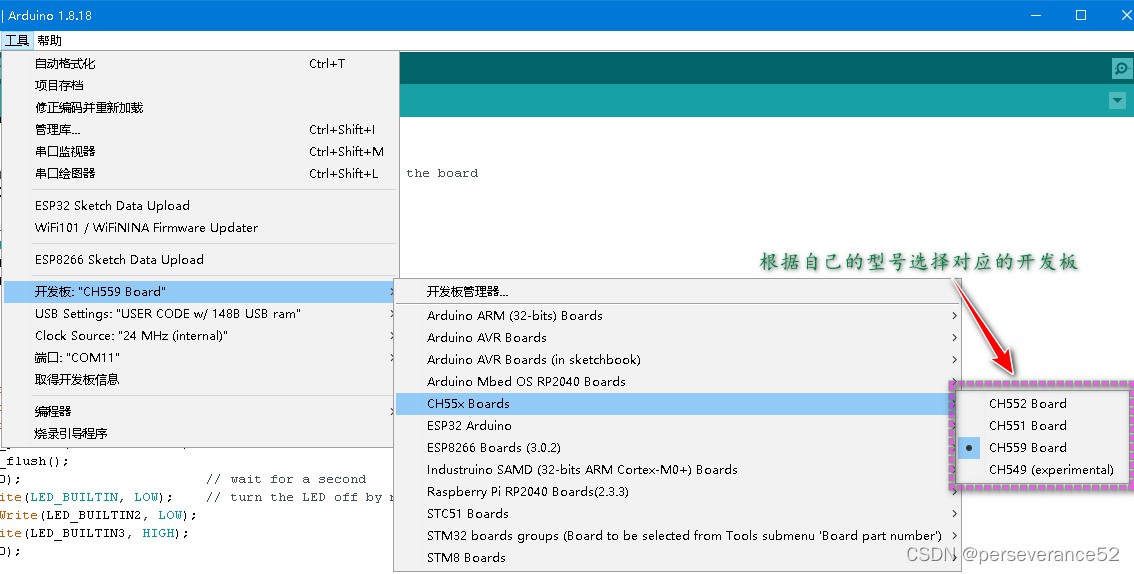Expand STM8 Boards group
Image resolution: width=1134 pixels, height=574 pixels.
678,558
